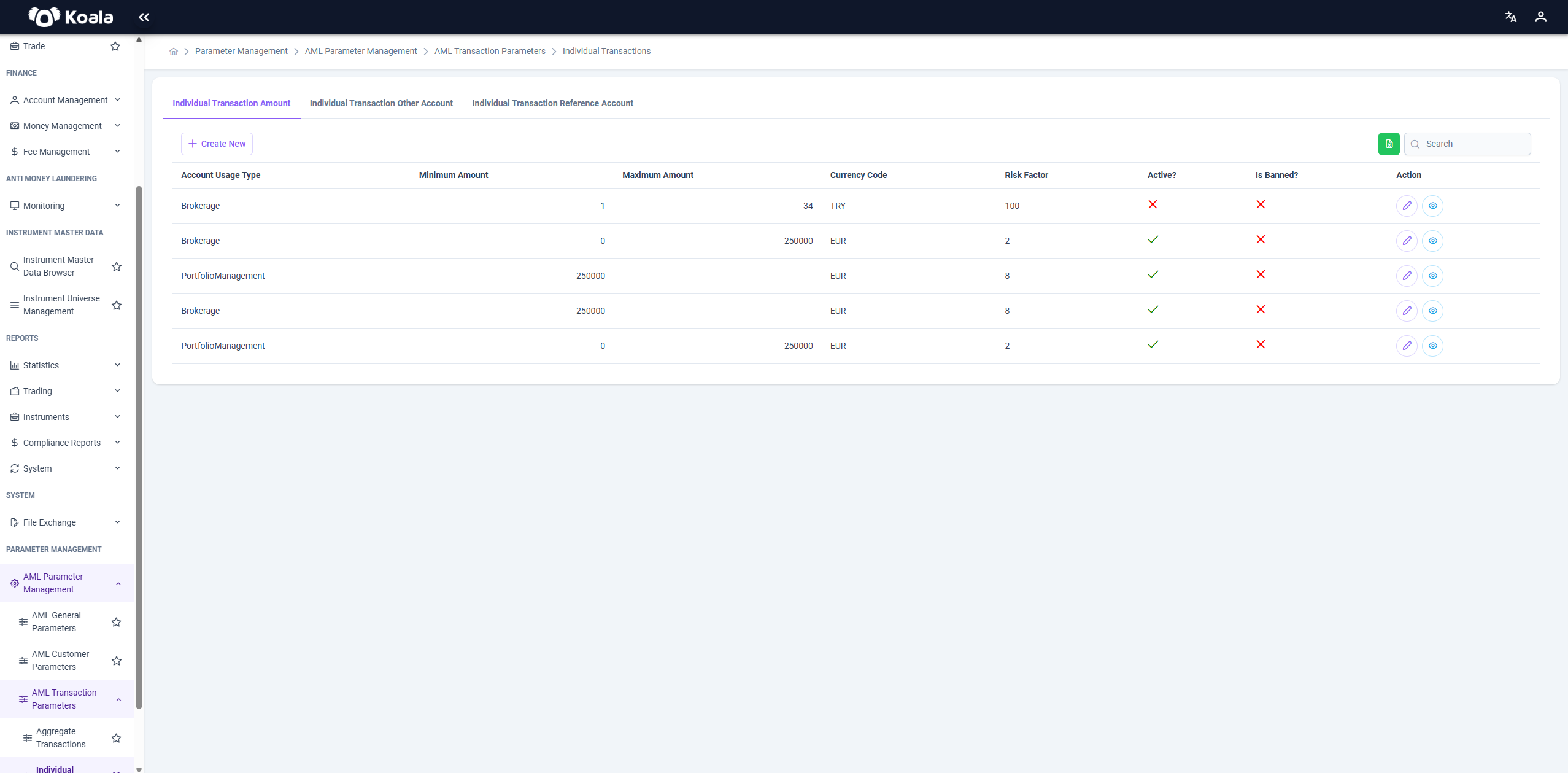Edit PortfolioManagement row with minimum 250000
1568x773 pixels.
1407,276
